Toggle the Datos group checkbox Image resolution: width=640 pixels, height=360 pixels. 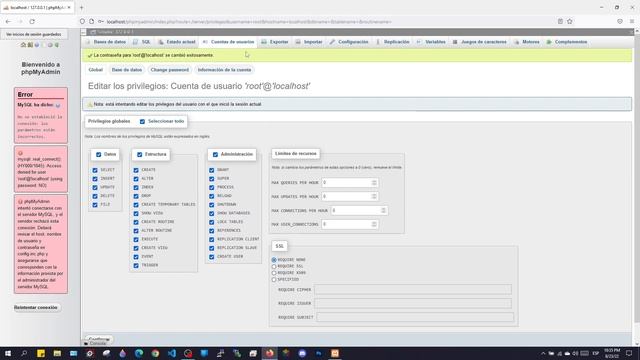click(98, 155)
